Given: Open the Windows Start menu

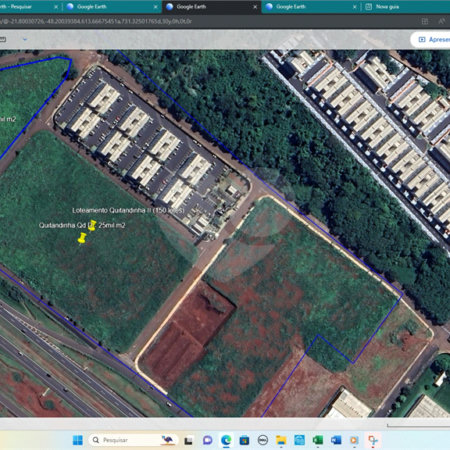Looking at the screenshot, I should click(x=78, y=440).
